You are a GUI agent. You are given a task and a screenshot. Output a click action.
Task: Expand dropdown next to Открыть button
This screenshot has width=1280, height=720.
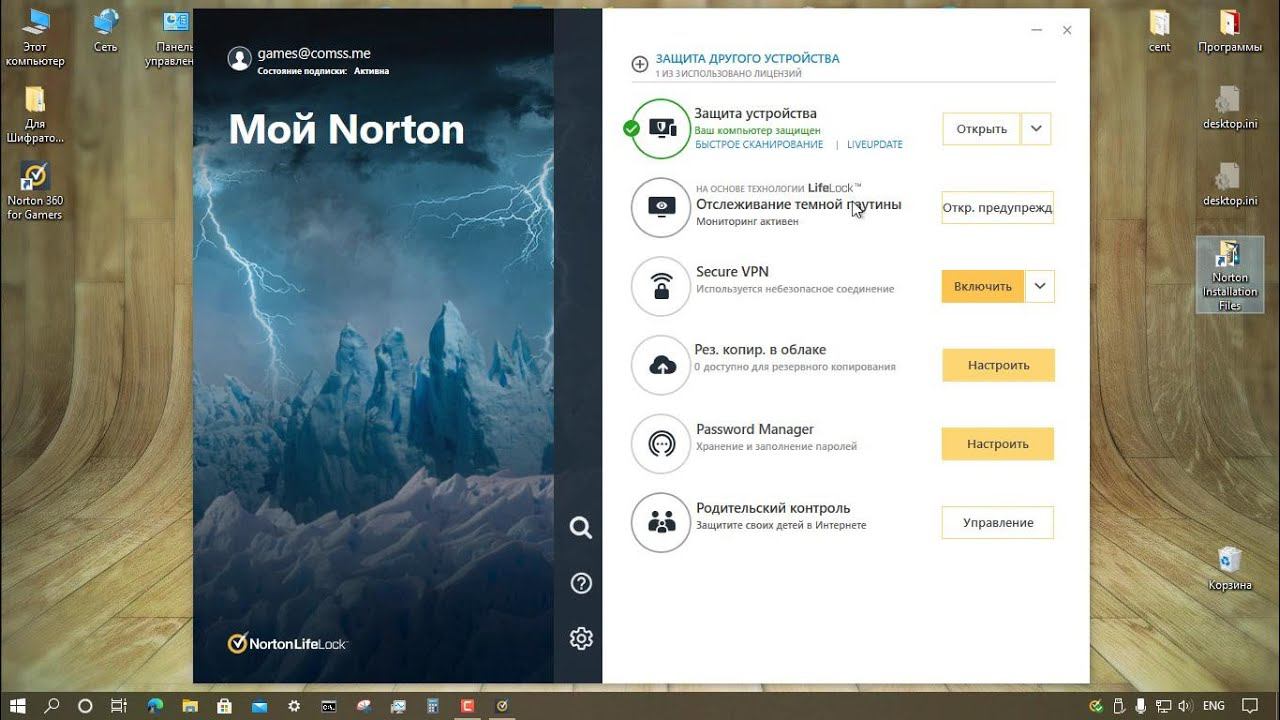[1036, 129]
